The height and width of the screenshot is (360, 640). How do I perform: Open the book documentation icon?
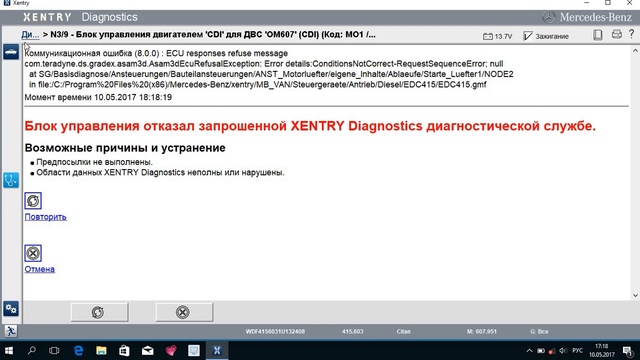(598, 35)
